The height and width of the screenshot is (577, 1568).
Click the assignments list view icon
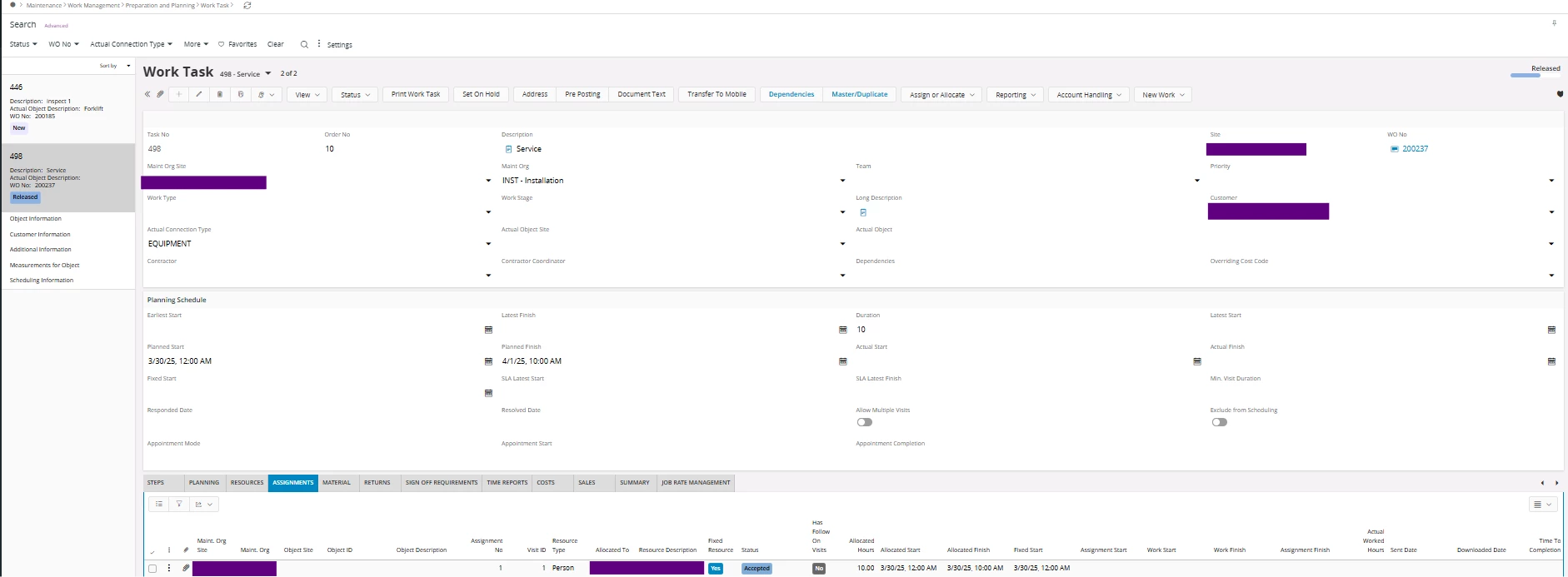(x=159, y=504)
